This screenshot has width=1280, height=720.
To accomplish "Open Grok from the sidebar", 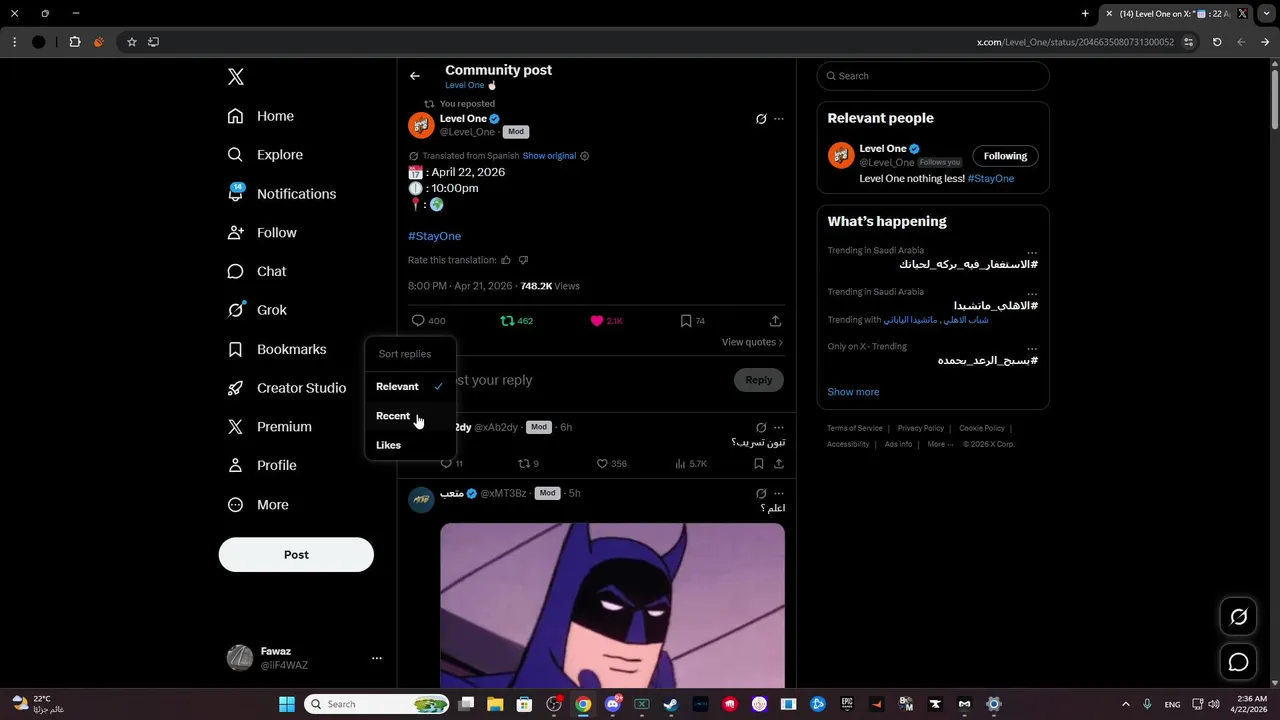I will (x=257, y=310).
